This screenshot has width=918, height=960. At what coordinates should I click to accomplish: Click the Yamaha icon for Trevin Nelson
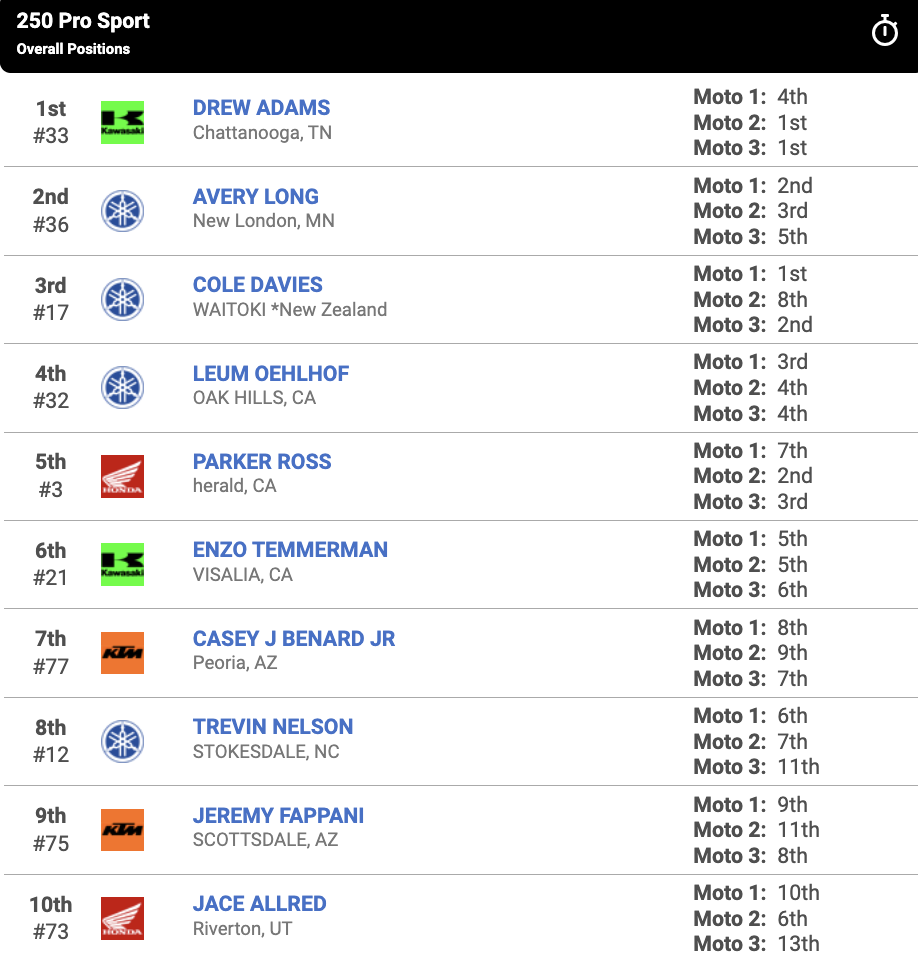pos(121,741)
